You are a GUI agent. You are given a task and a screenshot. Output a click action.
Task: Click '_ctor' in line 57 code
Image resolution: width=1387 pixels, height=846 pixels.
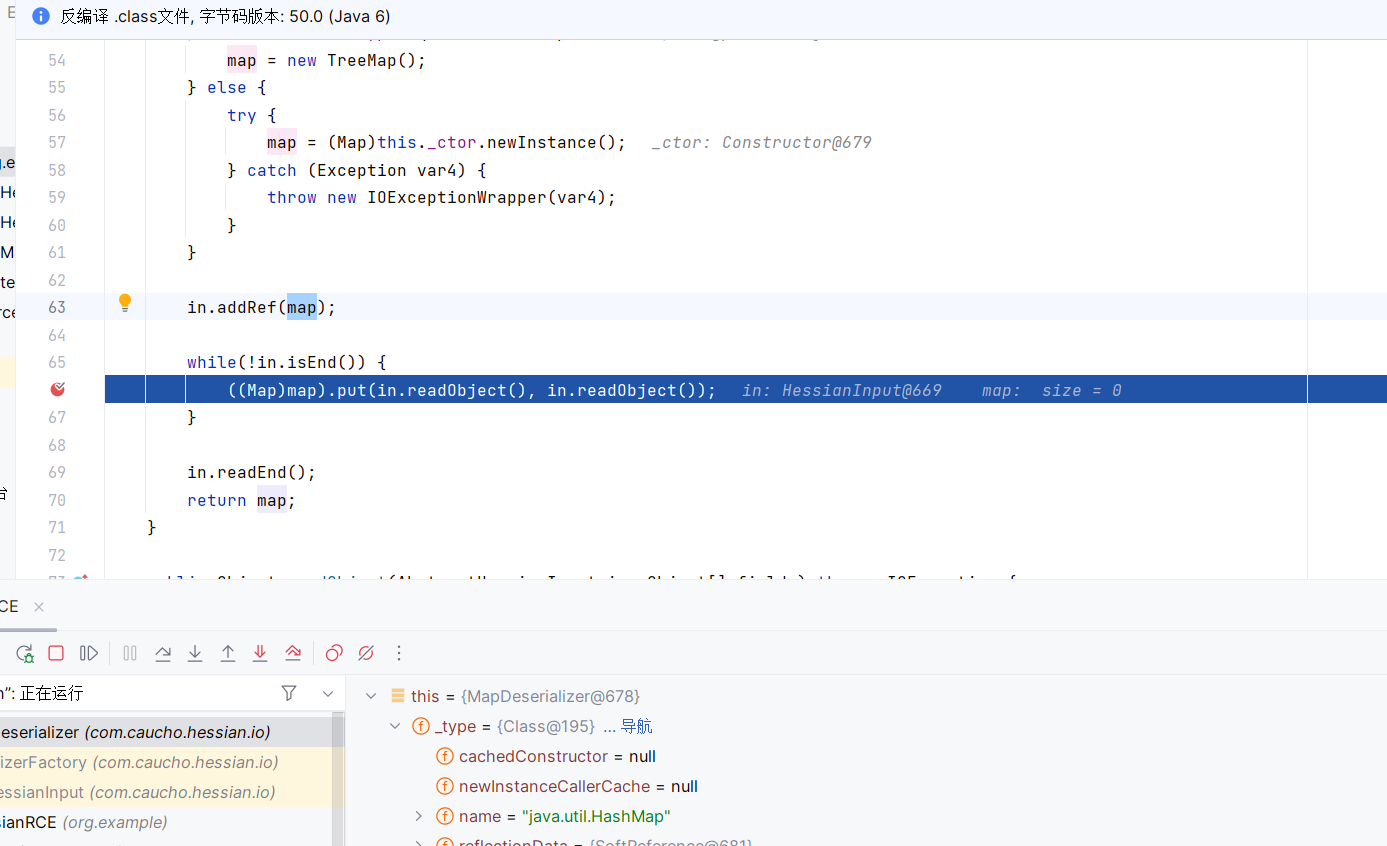point(452,142)
